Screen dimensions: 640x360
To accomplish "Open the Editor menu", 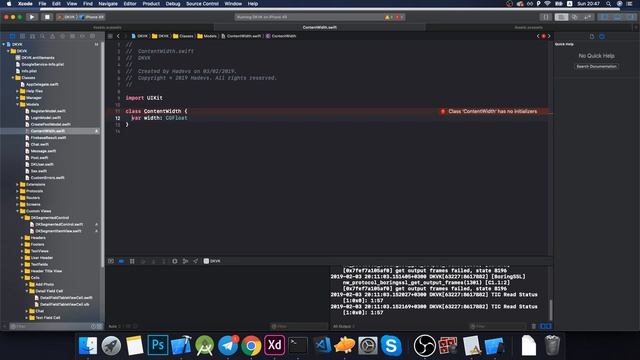I will pos(130,4).
